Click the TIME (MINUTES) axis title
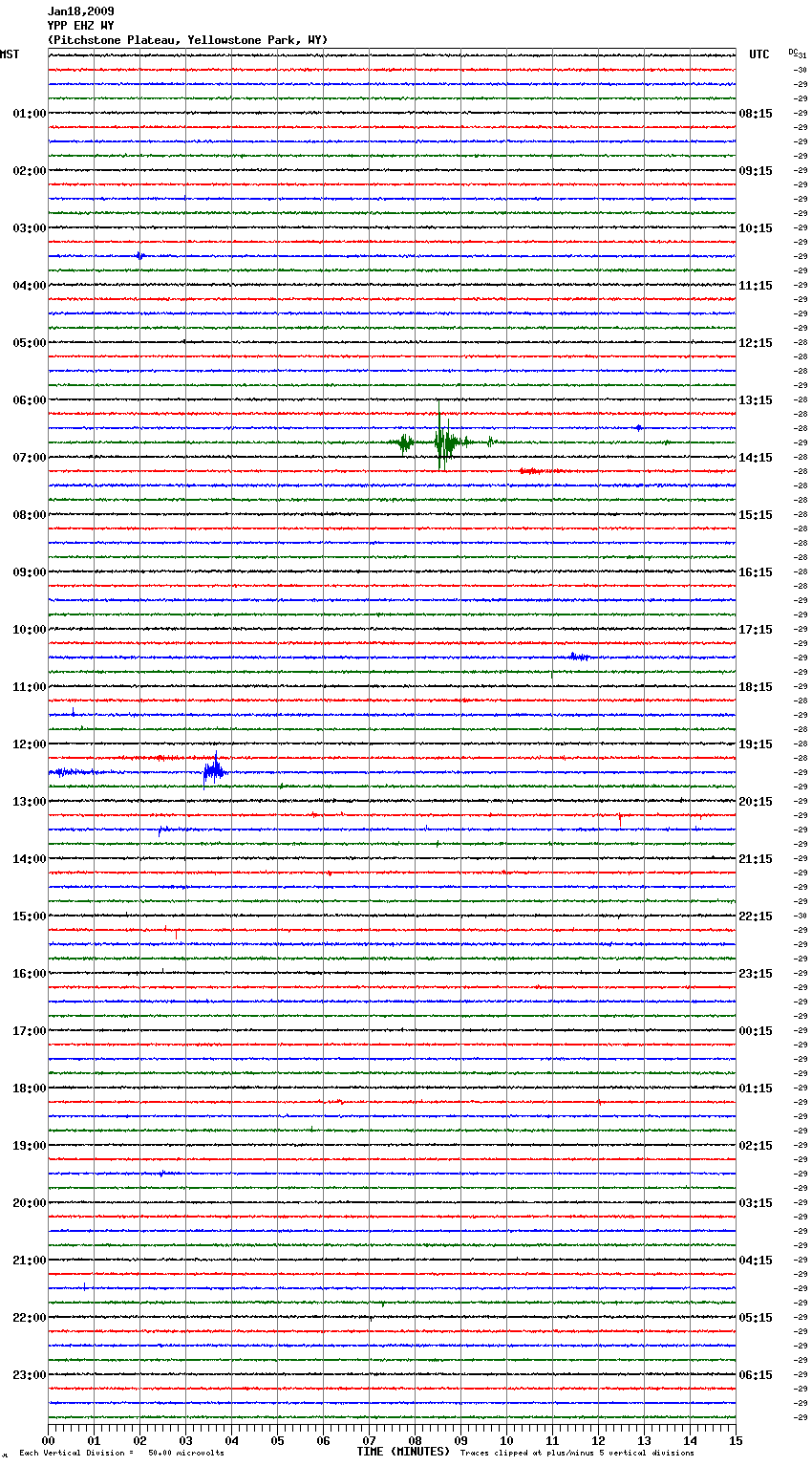This screenshot has width=812, height=1466. [403, 1452]
